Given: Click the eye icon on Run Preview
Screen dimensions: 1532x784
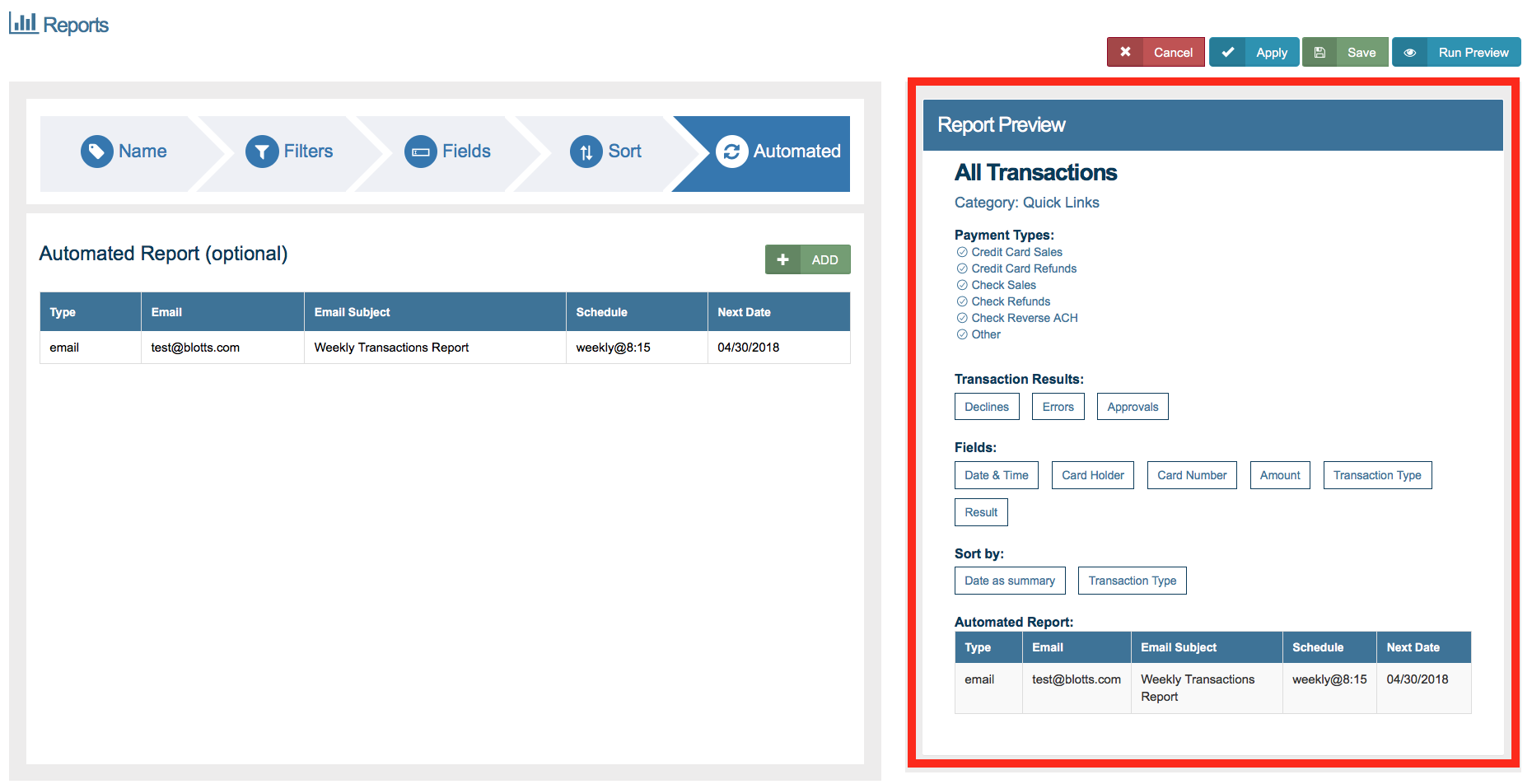Looking at the screenshot, I should tap(1410, 52).
